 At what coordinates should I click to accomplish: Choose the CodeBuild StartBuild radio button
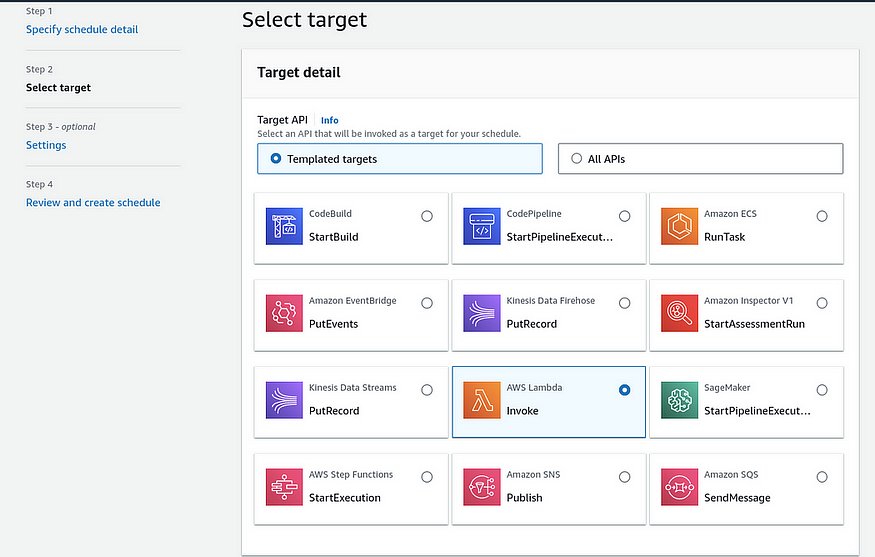pos(427,216)
